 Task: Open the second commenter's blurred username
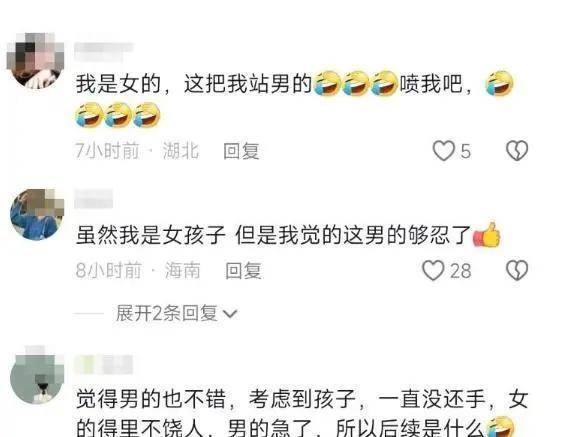tap(94, 199)
